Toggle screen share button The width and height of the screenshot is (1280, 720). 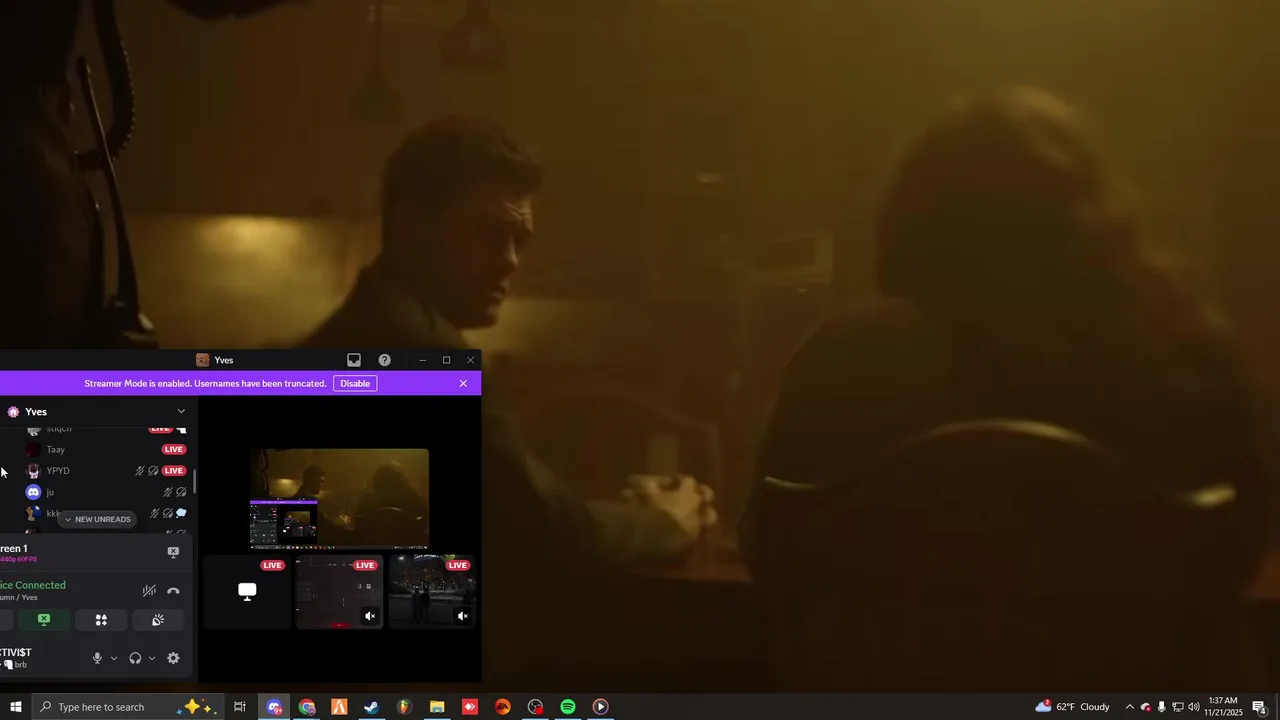[44, 620]
